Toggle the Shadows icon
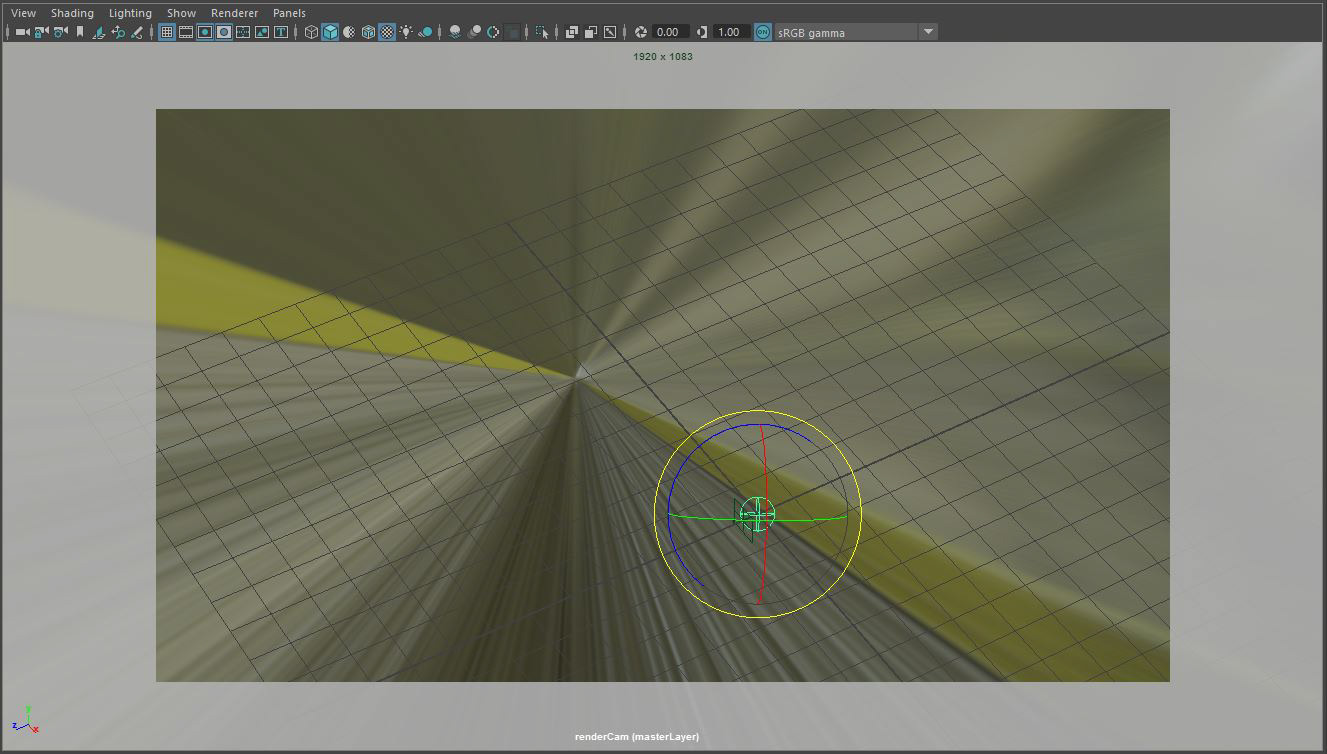 [x=426, y=32]
